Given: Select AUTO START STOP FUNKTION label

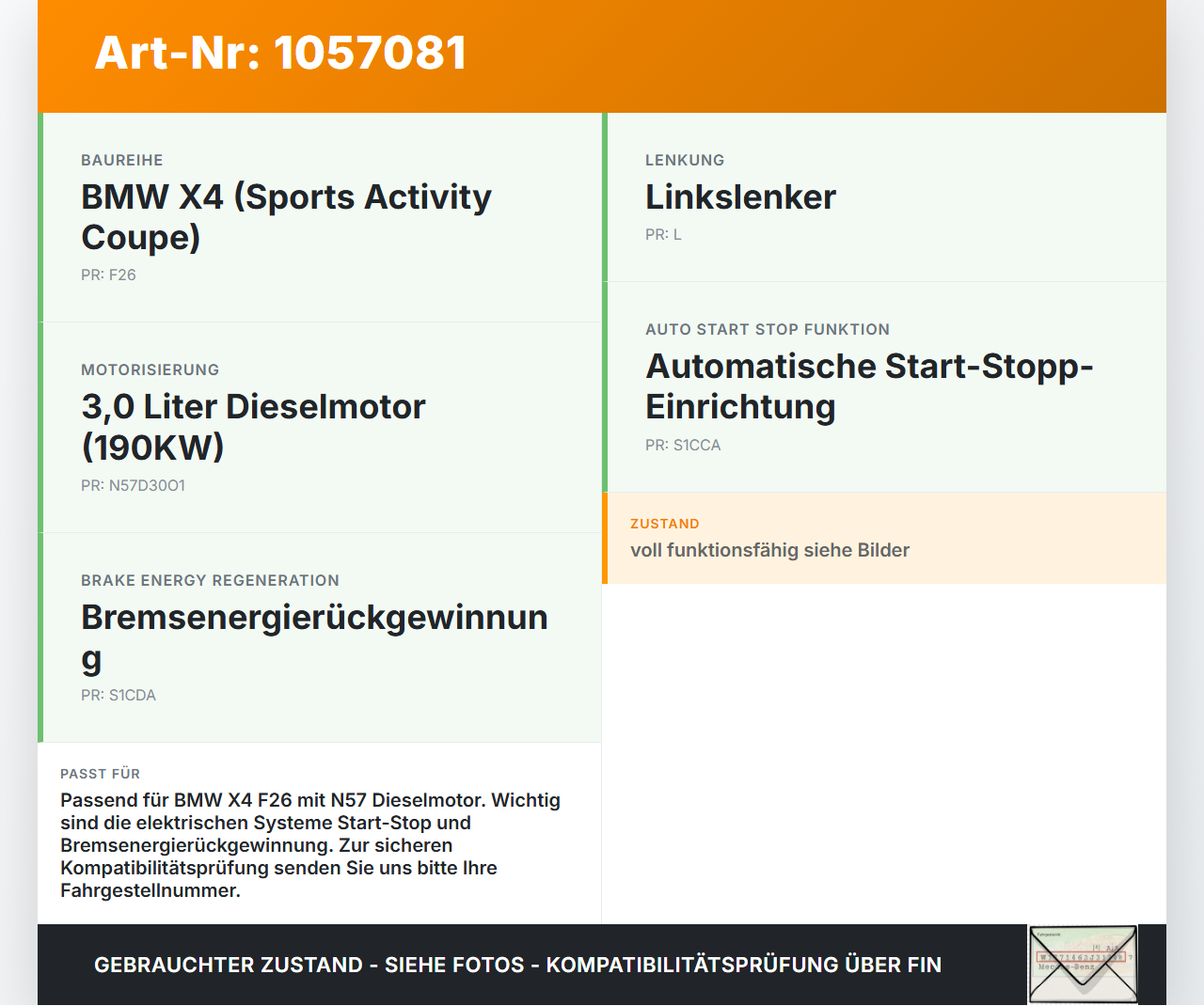Looking at the screenshot, I should (768, 329).
